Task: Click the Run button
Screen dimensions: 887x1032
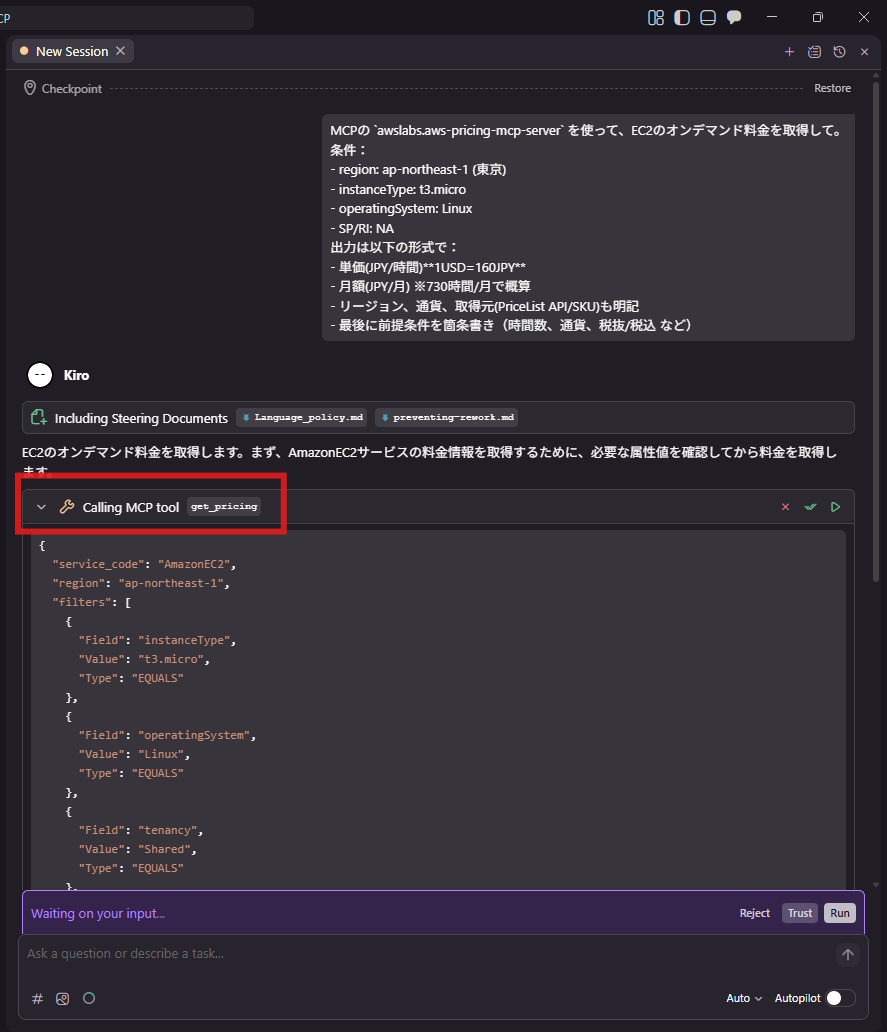Action: 840,913
